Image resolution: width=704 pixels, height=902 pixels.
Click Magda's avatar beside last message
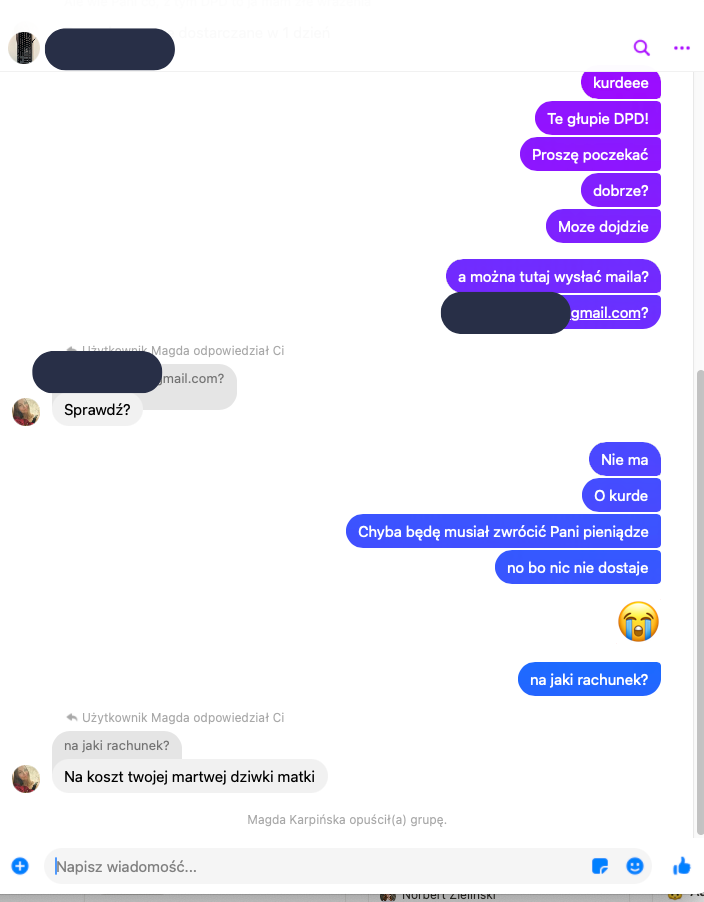[x=26, y=779]
